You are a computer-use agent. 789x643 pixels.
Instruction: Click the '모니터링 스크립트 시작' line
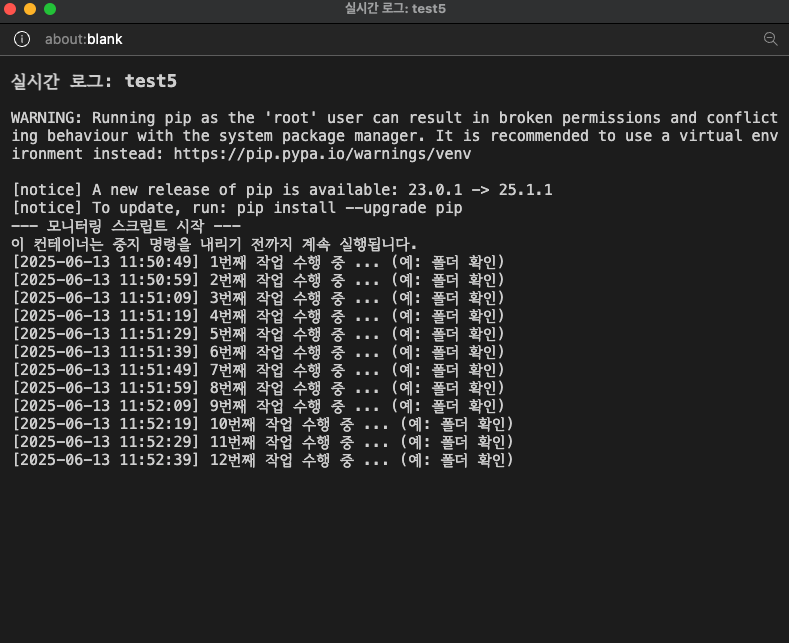coord(125,226)
